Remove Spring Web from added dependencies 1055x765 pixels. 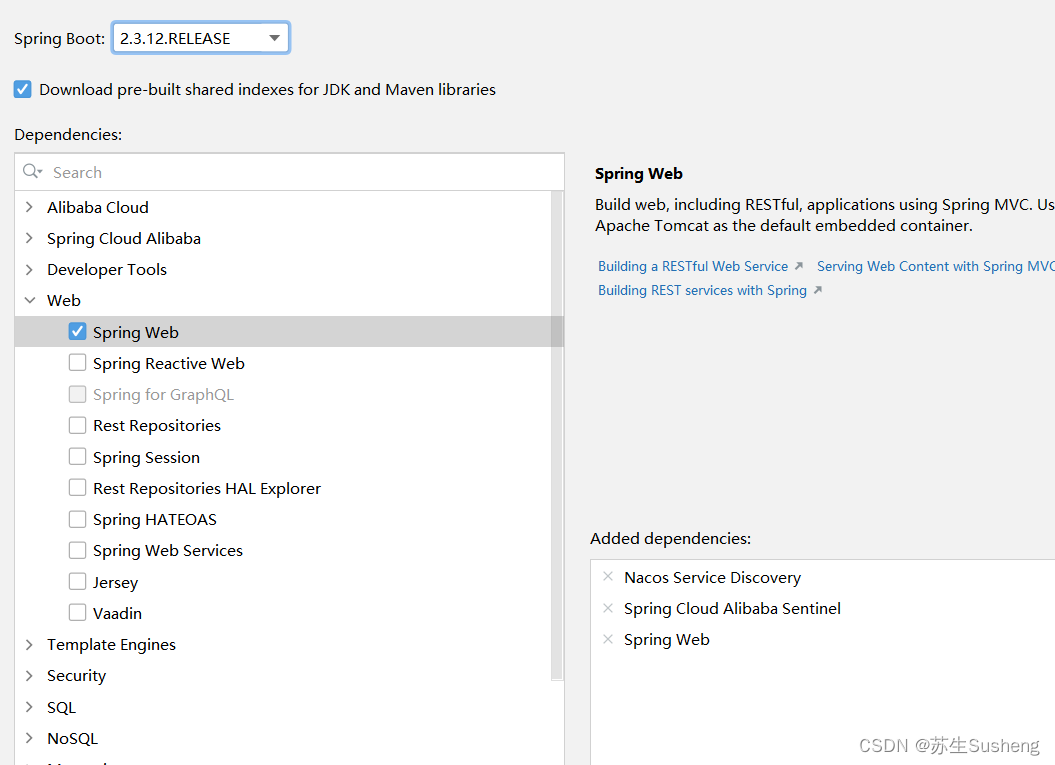[608, 639]
